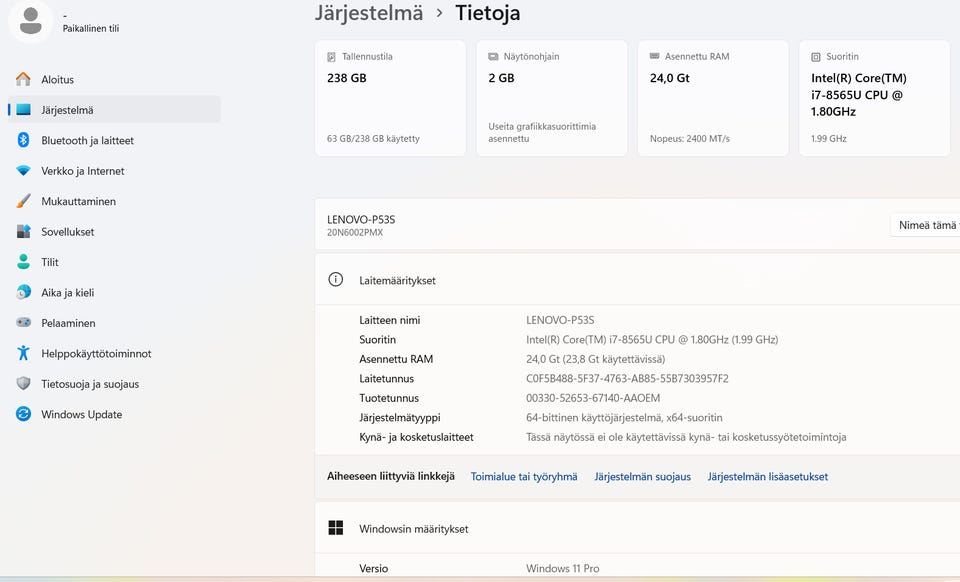
Task: Click the Helppokäyttötoiminnot accessibility icon
Action: tap(24, 353)
